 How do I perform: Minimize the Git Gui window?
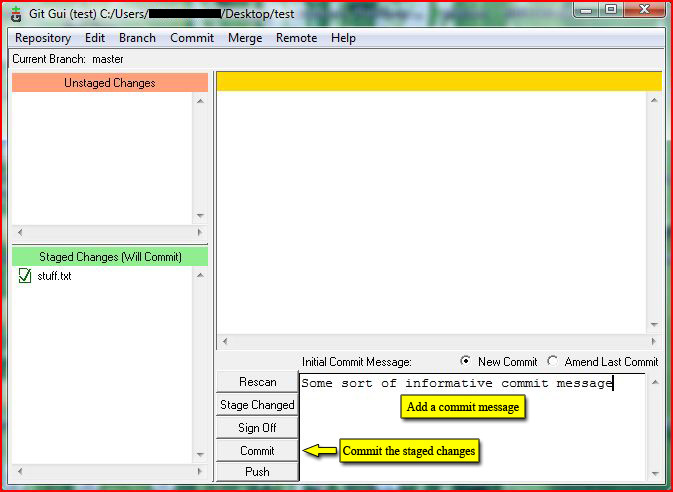coord(587,10)
